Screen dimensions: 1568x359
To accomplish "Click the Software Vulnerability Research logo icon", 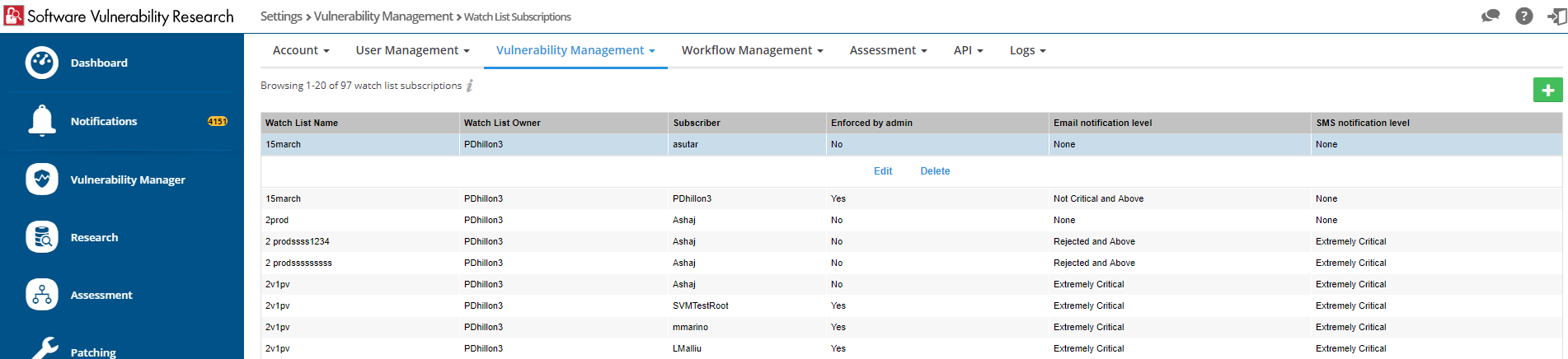I will pos(14,16).
